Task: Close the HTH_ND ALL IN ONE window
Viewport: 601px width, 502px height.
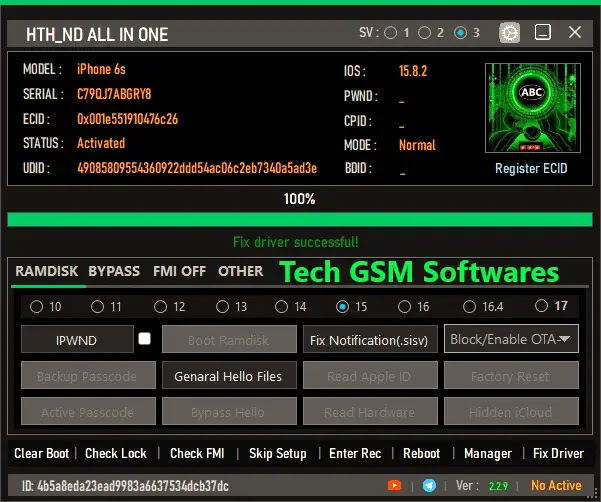Action: [575, 32]
